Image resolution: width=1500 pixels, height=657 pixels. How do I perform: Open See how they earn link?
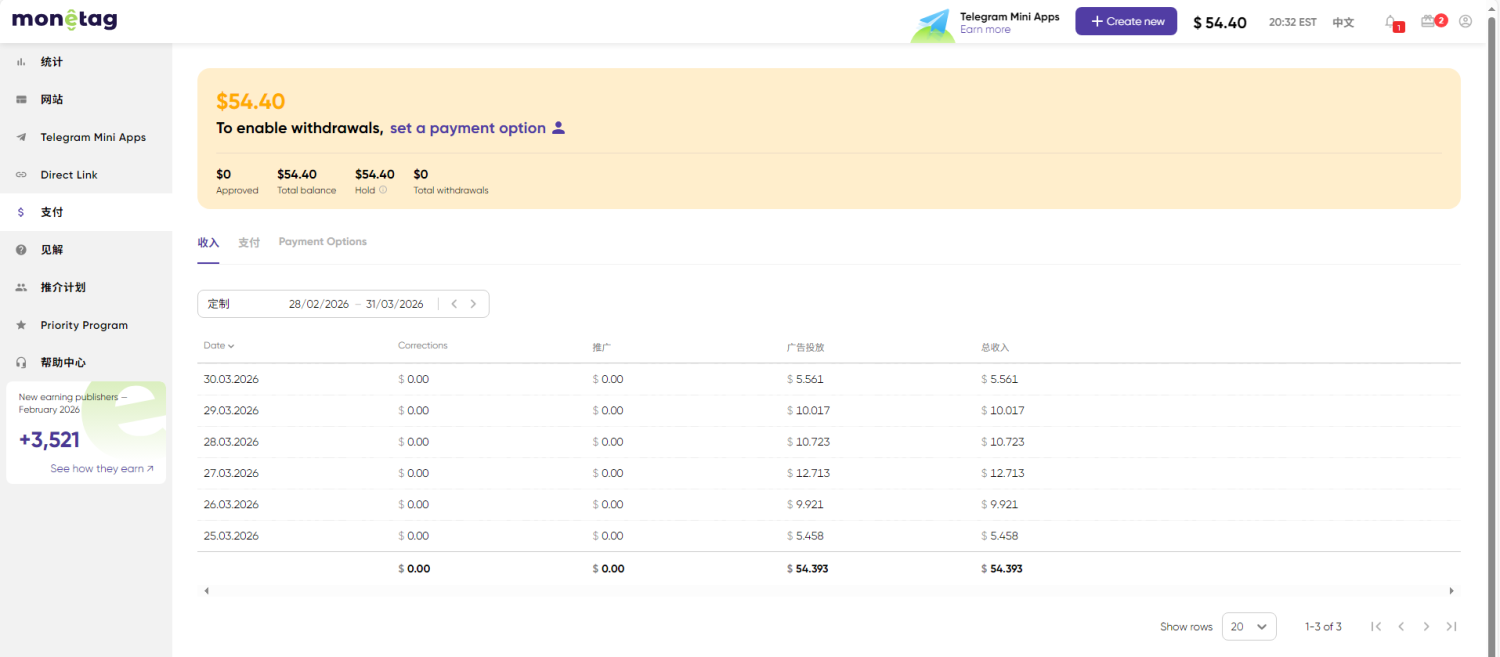point(102,469)
